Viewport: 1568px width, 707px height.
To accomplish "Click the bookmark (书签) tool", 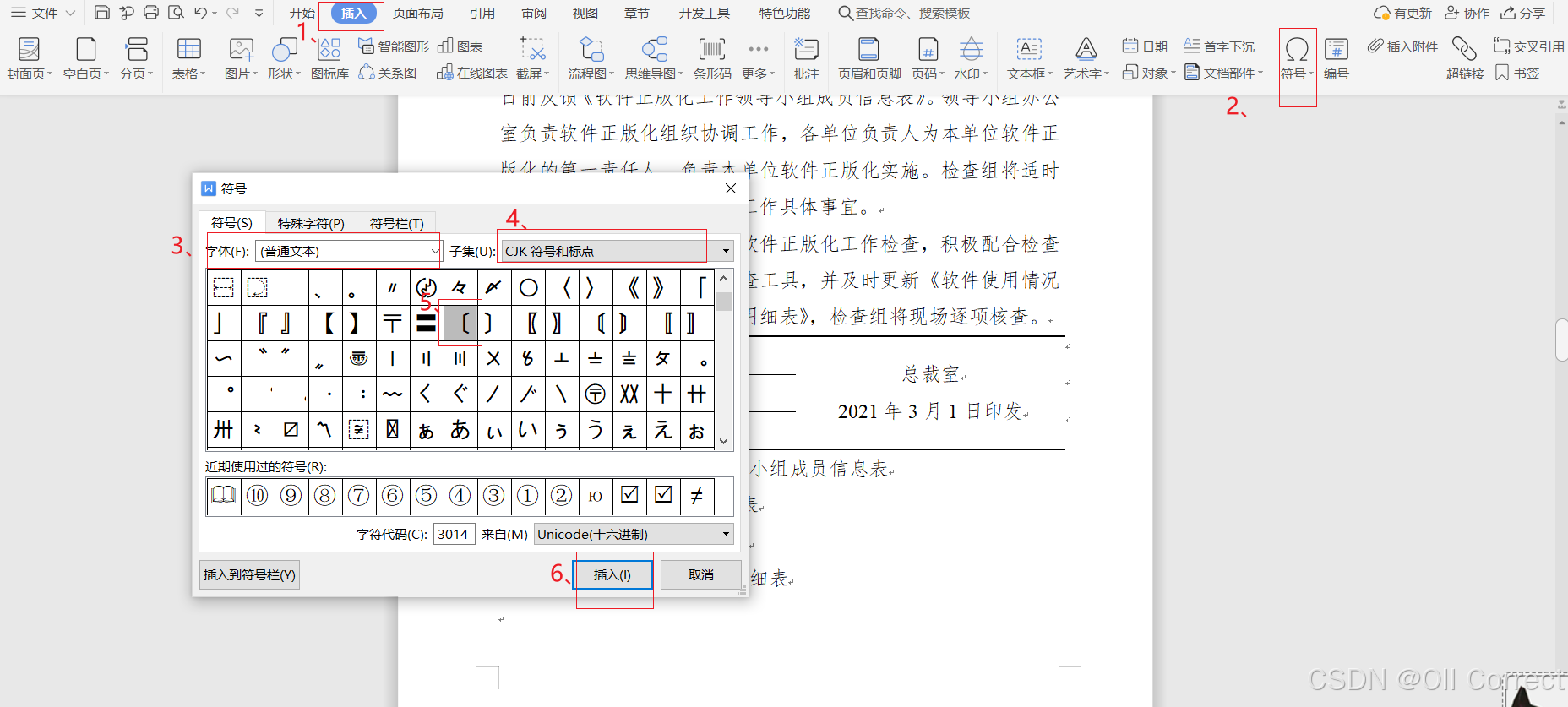I will click(x=1517, y=73).
